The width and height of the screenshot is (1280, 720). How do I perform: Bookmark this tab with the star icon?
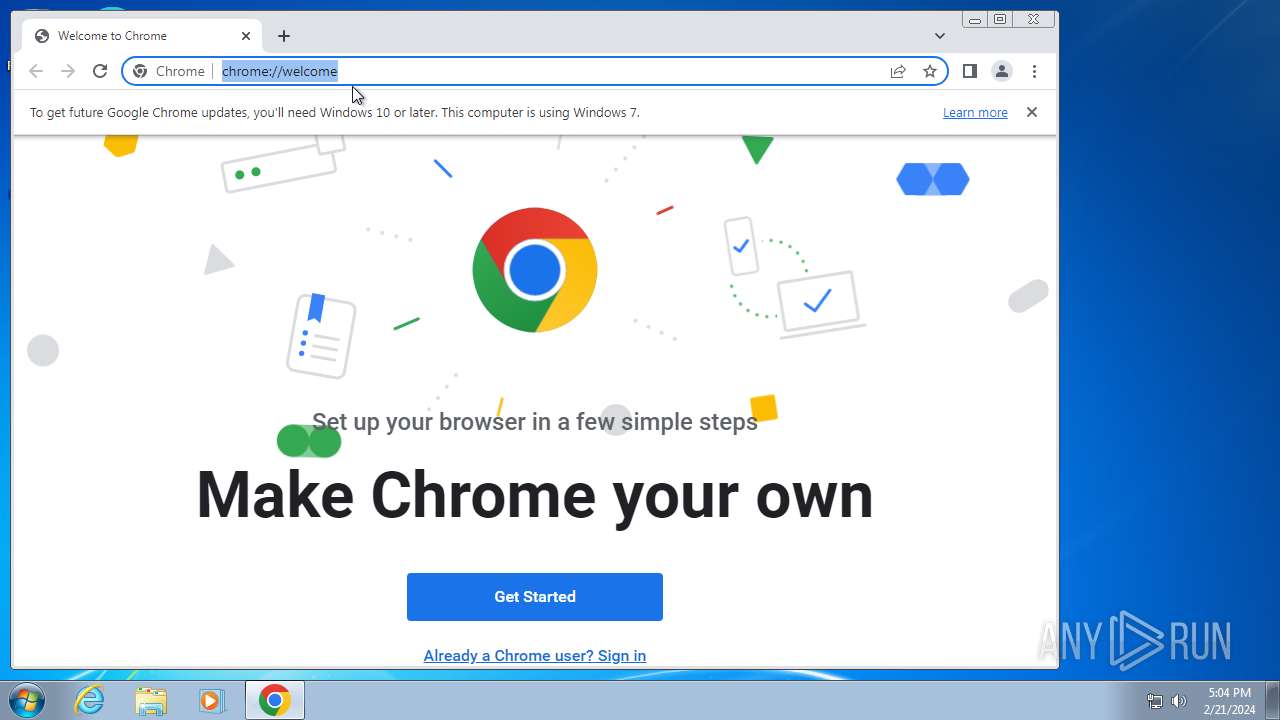(x=930, y=71)
